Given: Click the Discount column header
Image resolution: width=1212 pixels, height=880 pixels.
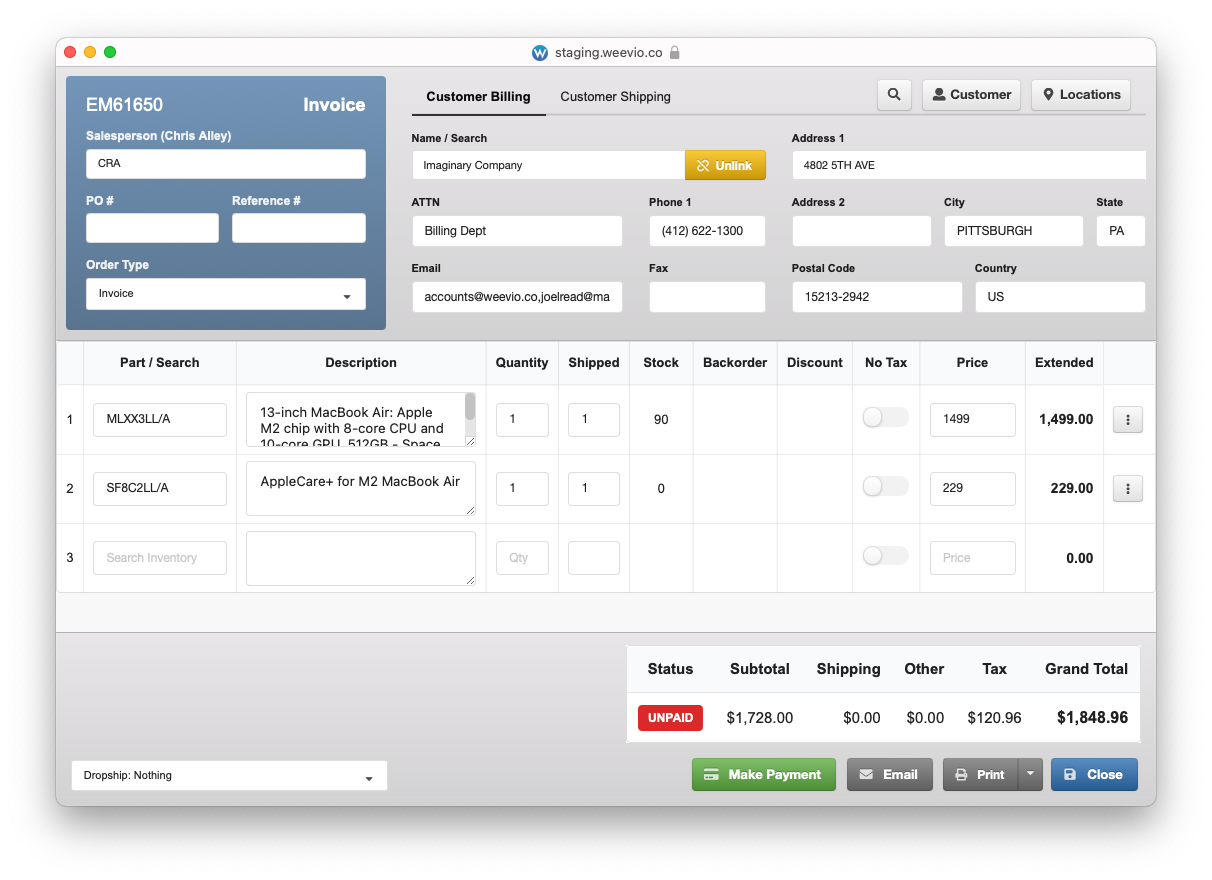Looking at the screenshot, I should pyautogui.click(x=815, y=363).
